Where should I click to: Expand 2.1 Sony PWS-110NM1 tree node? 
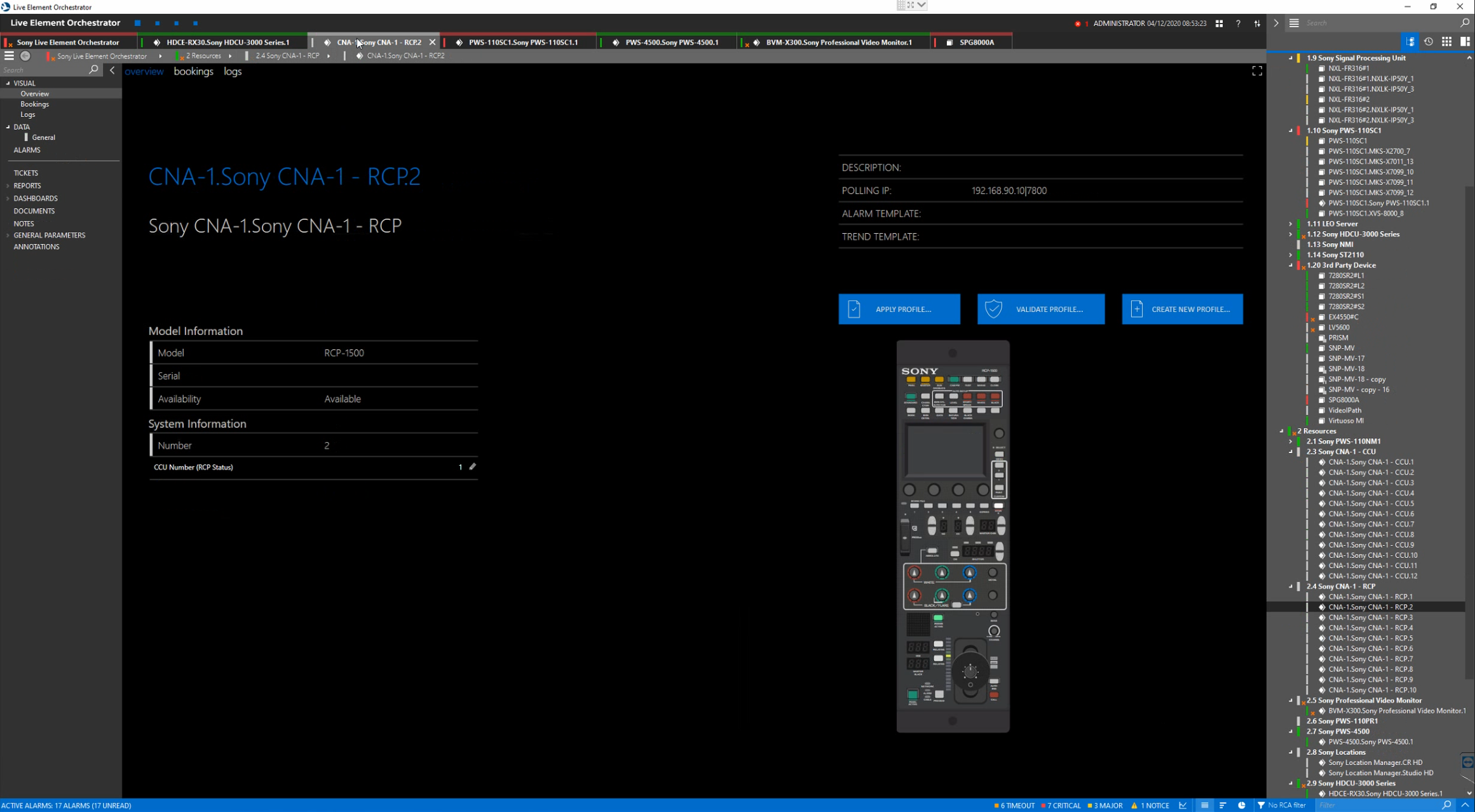click(1291, 442)
